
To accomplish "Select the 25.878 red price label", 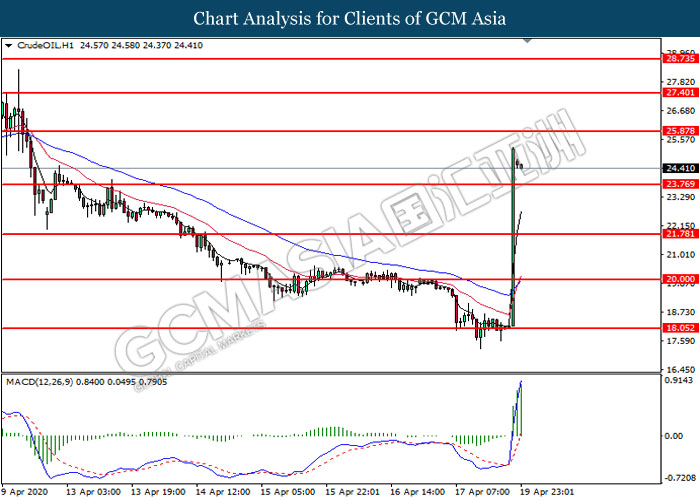I will [x=680, y=131].
